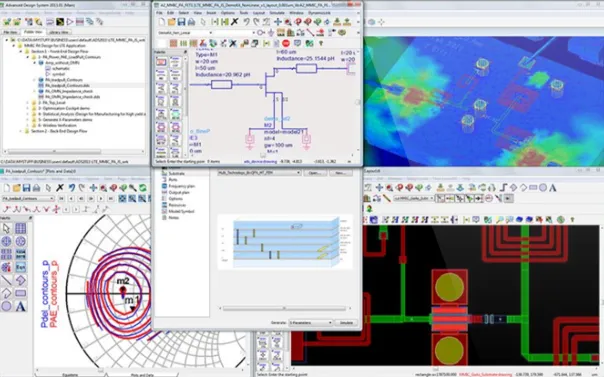Click horizontal scrollbar in main ADS folder tree
This screenshot has height=377, width=604.
coord(54,152)
